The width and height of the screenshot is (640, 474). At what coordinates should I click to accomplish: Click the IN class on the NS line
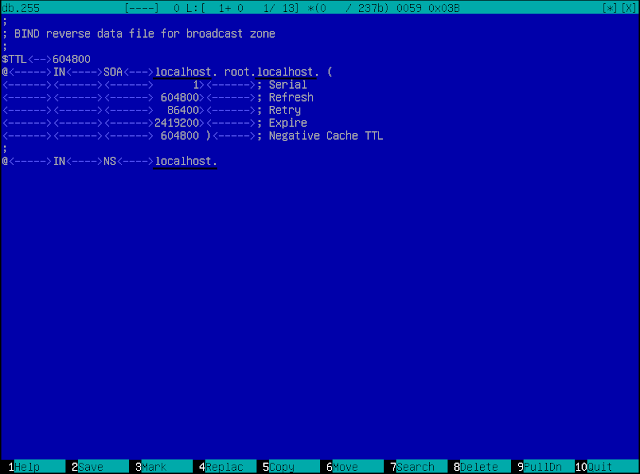click(x=59, y=161)
